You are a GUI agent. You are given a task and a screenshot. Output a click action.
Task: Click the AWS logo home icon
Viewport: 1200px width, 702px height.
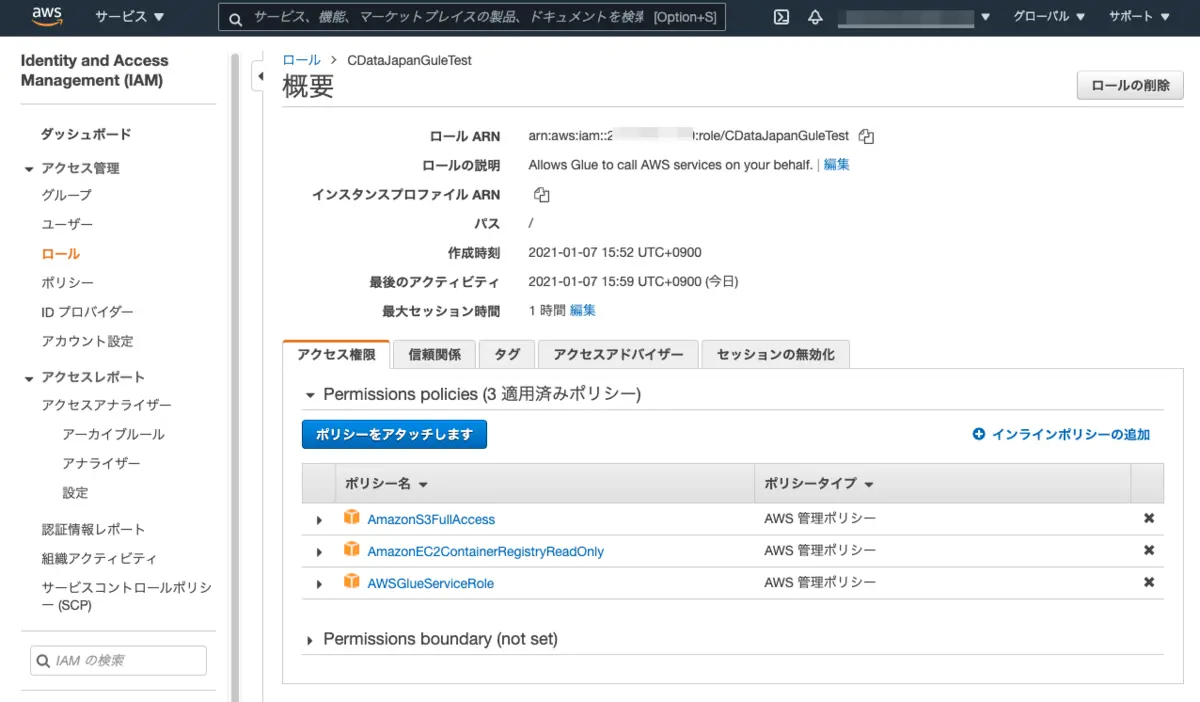coord(47,17)
